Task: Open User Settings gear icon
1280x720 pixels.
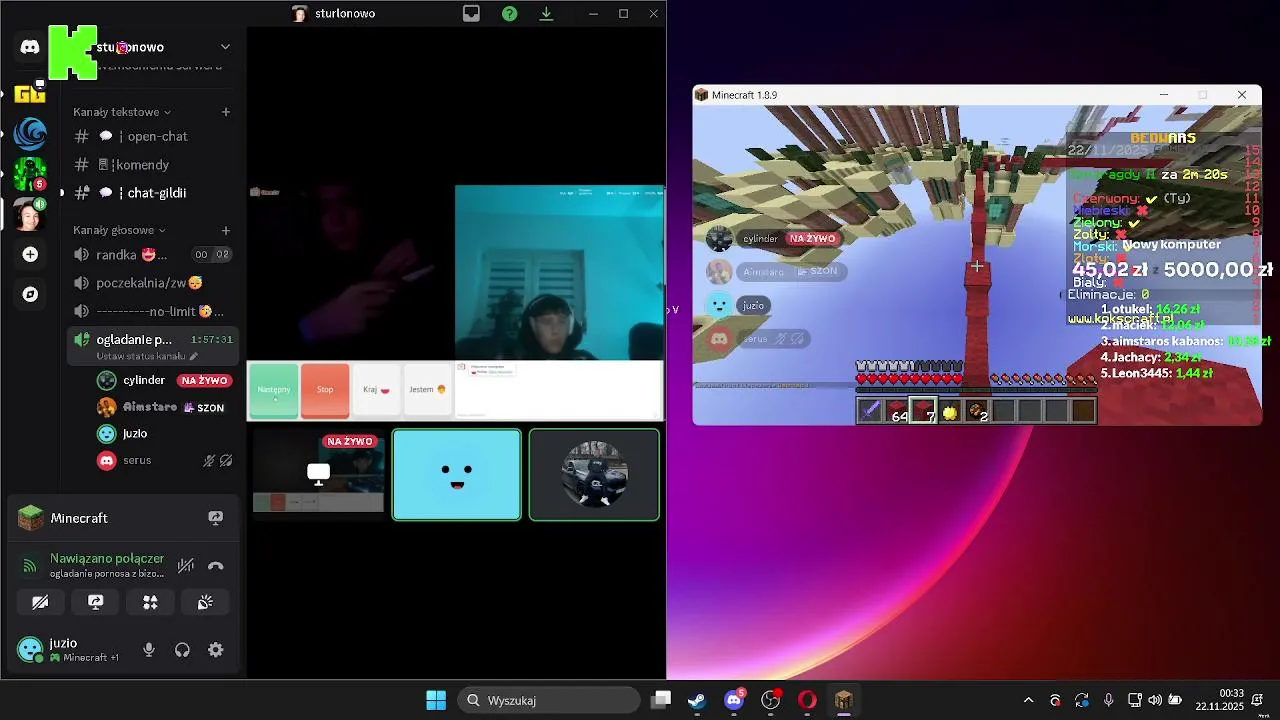Action: [x=215, y=650]
